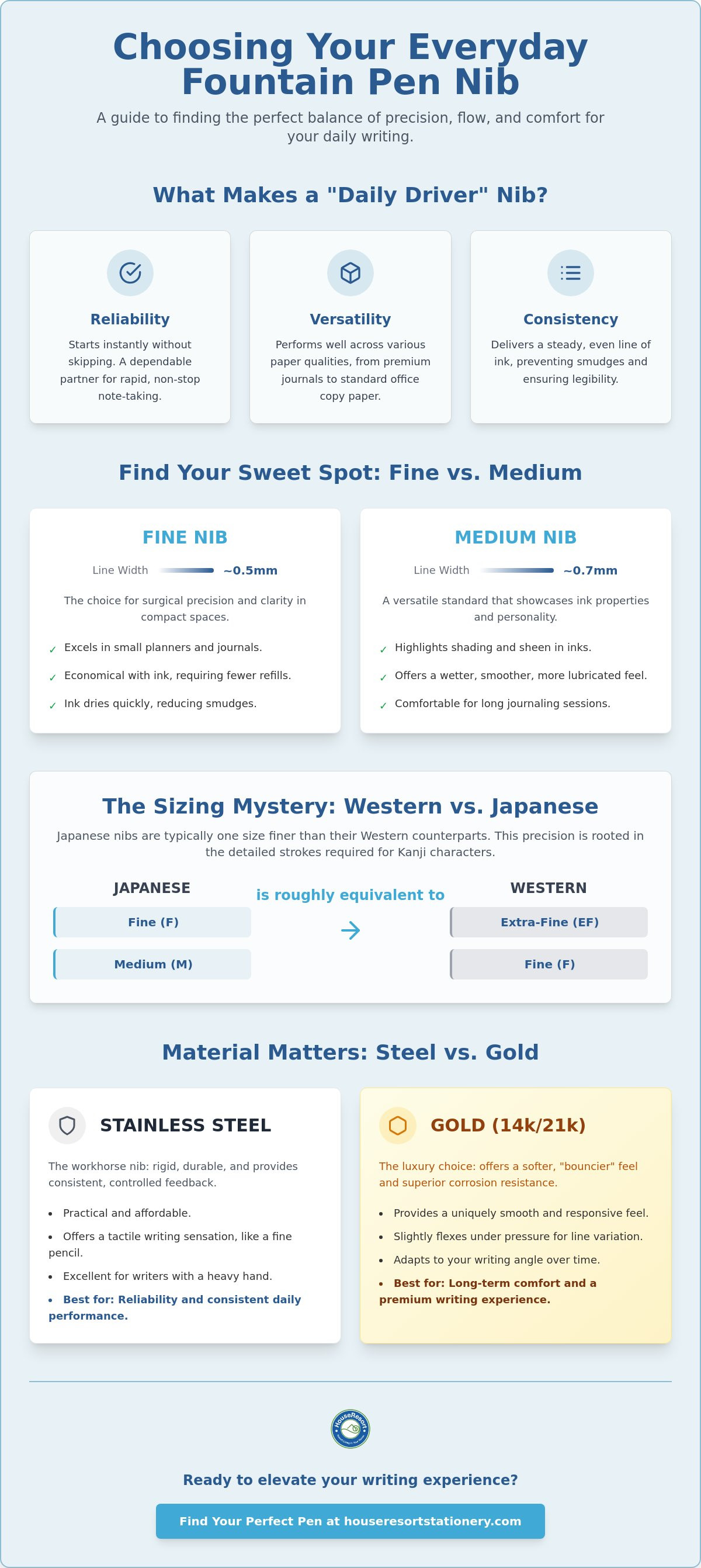Click the Reliability check-circle icon
The width and height of the screenshot is (701, 1568).
pyautogui.click(x=130, y=273)
